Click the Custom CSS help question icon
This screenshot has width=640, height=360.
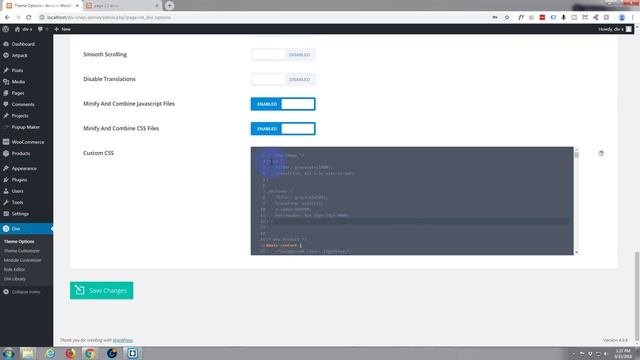[601, 153]
